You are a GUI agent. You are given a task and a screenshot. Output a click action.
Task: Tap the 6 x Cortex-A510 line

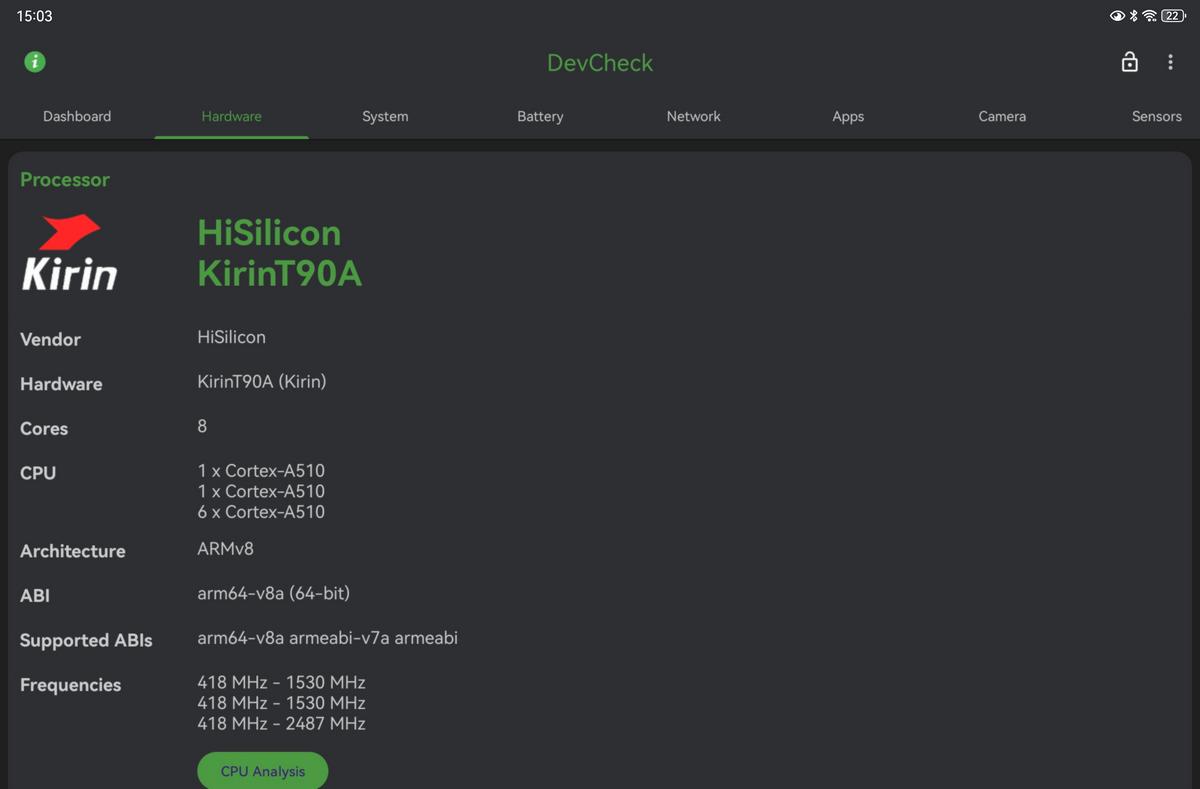click(261, 512)
